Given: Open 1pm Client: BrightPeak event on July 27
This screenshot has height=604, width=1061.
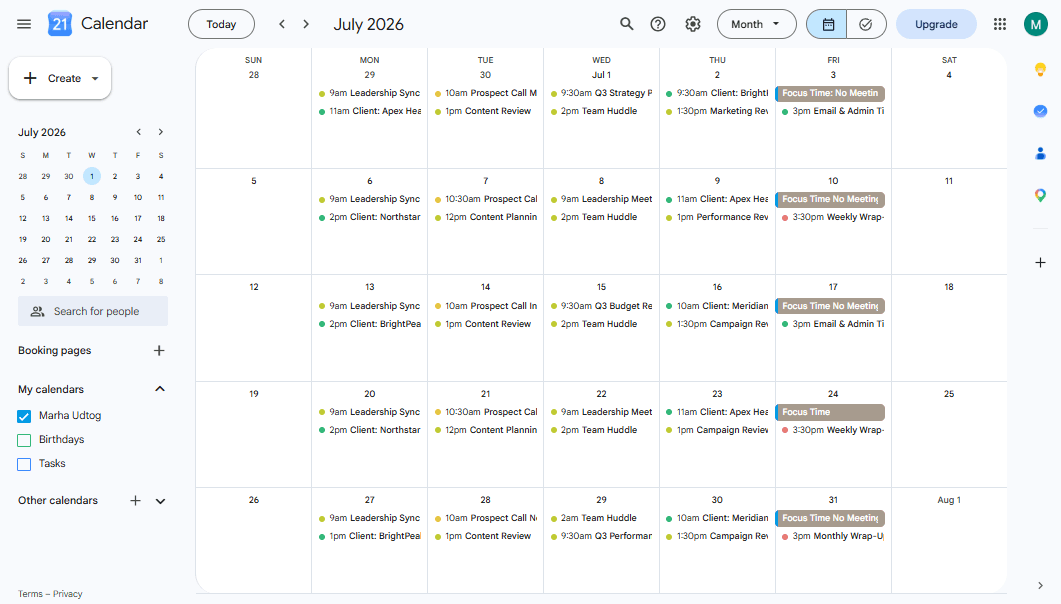Looking at the screenshot, I should point(369,536).
